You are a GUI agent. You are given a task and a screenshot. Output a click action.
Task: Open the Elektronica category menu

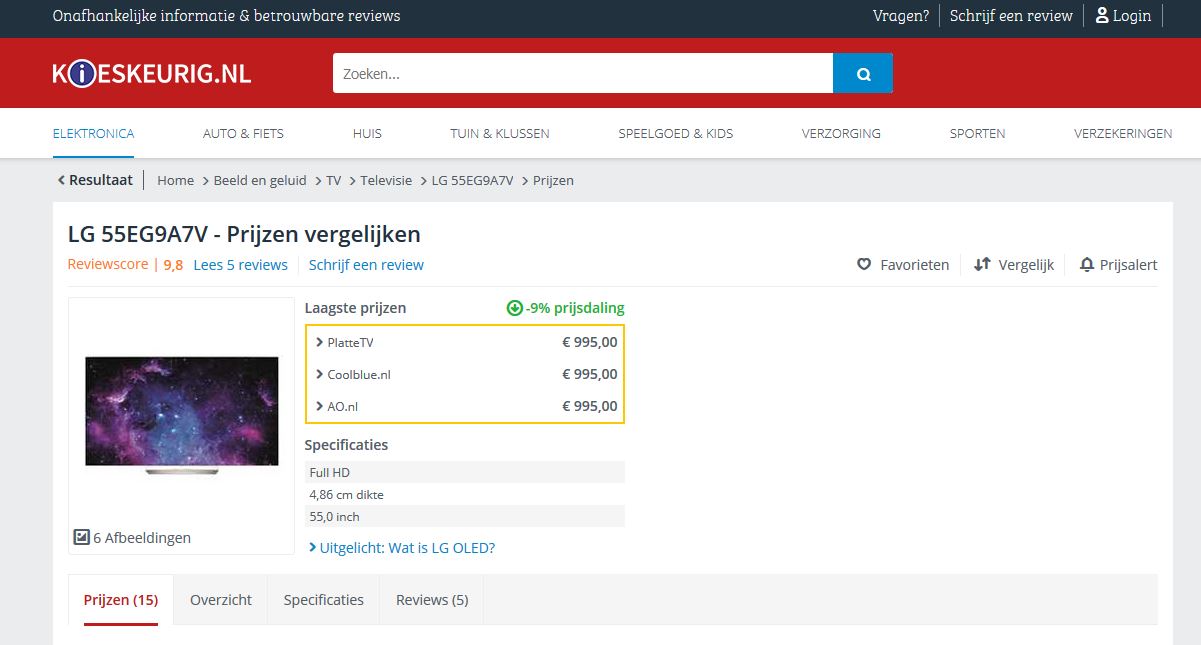(93, 133)
